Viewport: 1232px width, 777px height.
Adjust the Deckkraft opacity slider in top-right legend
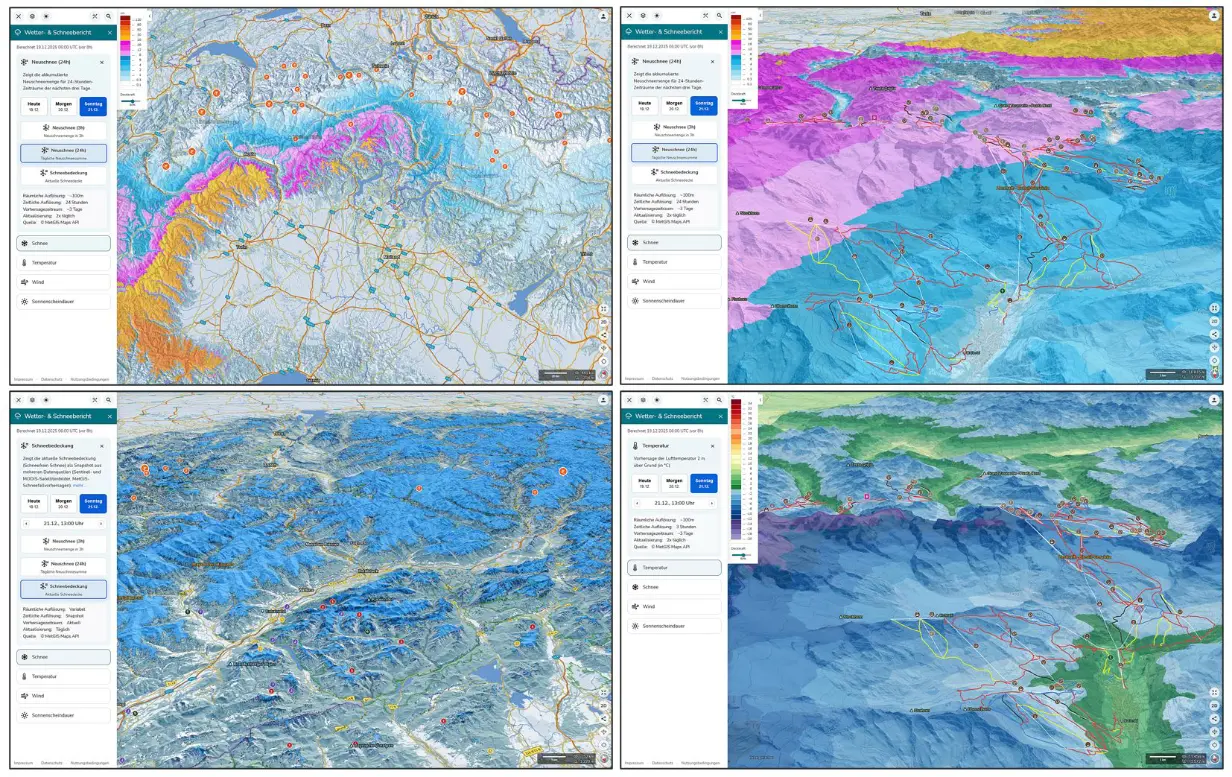(743, 101)
